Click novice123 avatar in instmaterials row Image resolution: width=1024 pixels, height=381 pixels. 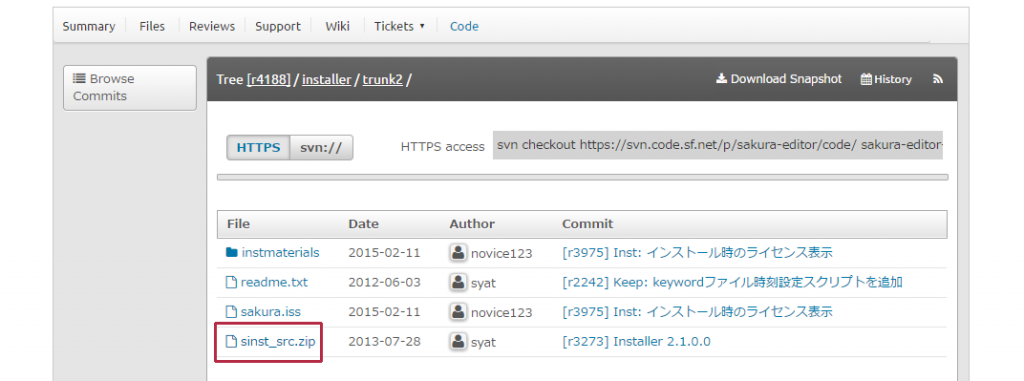coord(458,252)
